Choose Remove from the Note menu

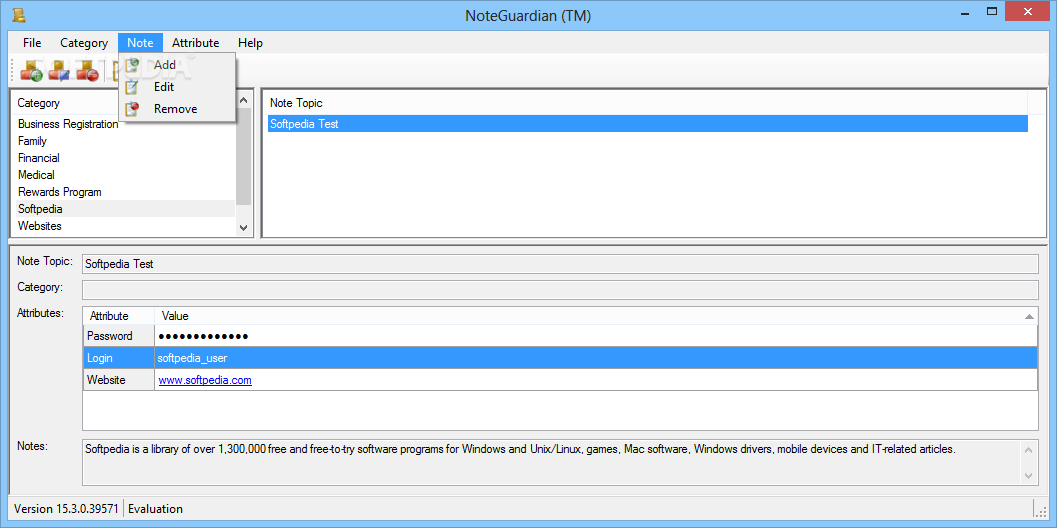click(177, 109)
